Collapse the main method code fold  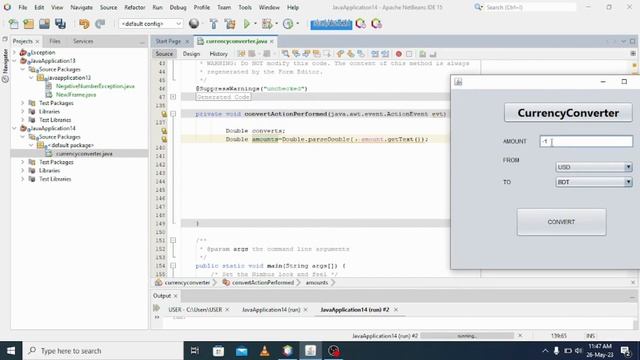pos(173,266)
